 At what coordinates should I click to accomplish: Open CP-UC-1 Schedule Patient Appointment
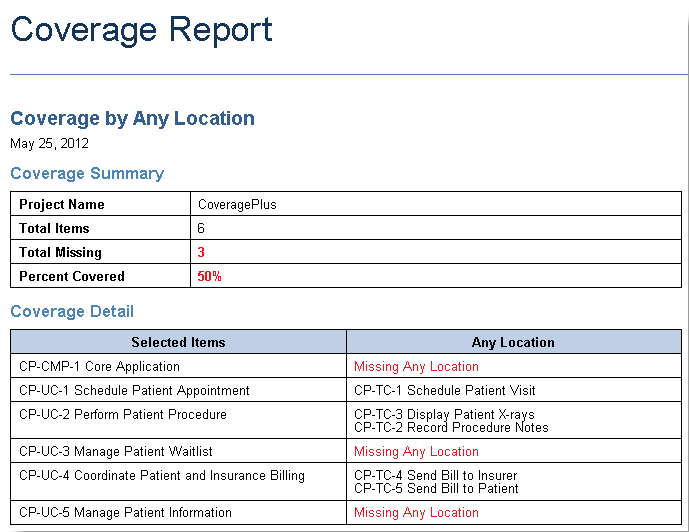tap(134, 390)
